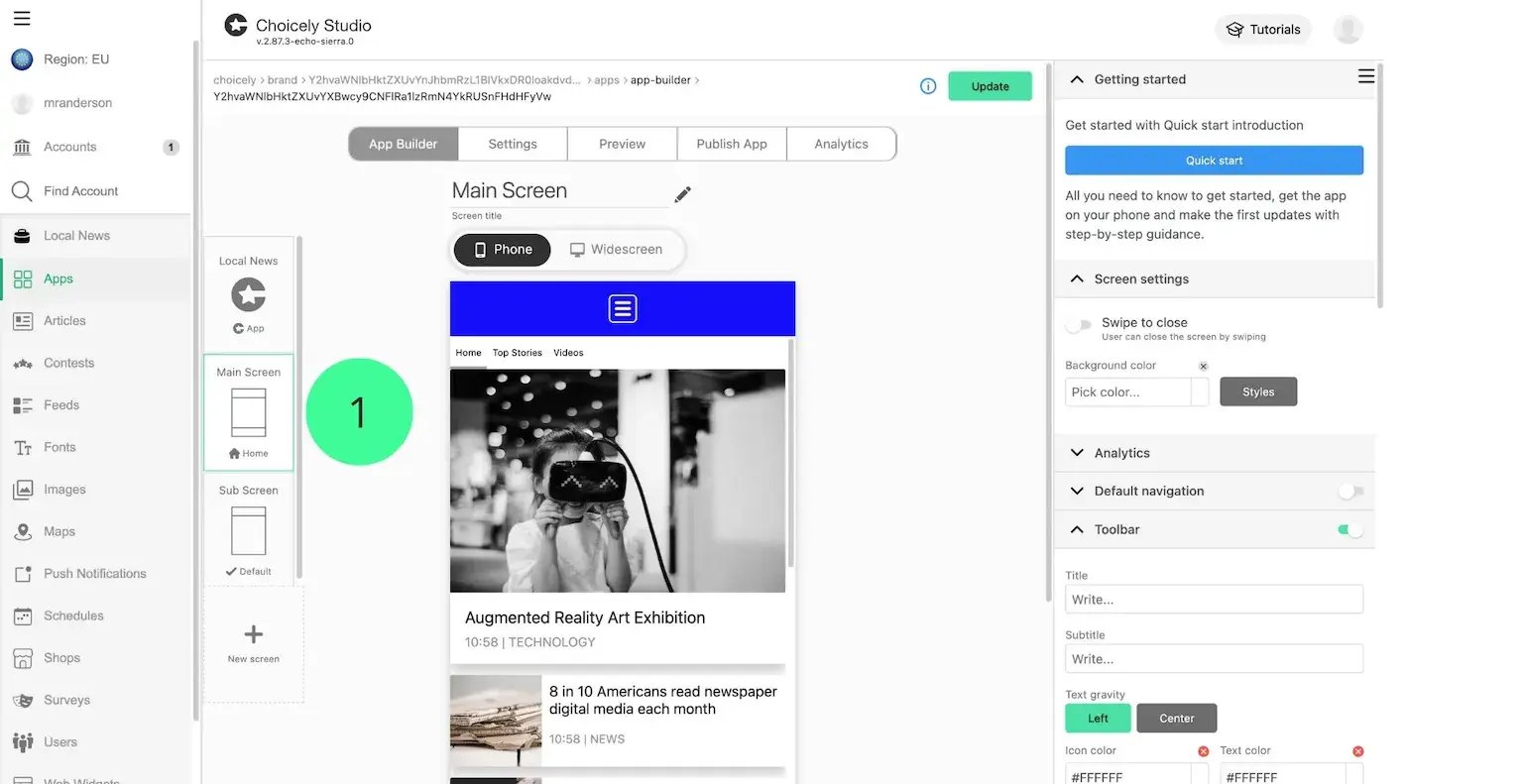Edit screen title with the pencil icon
The image size is (1523, 784).
tap(682, 194)
